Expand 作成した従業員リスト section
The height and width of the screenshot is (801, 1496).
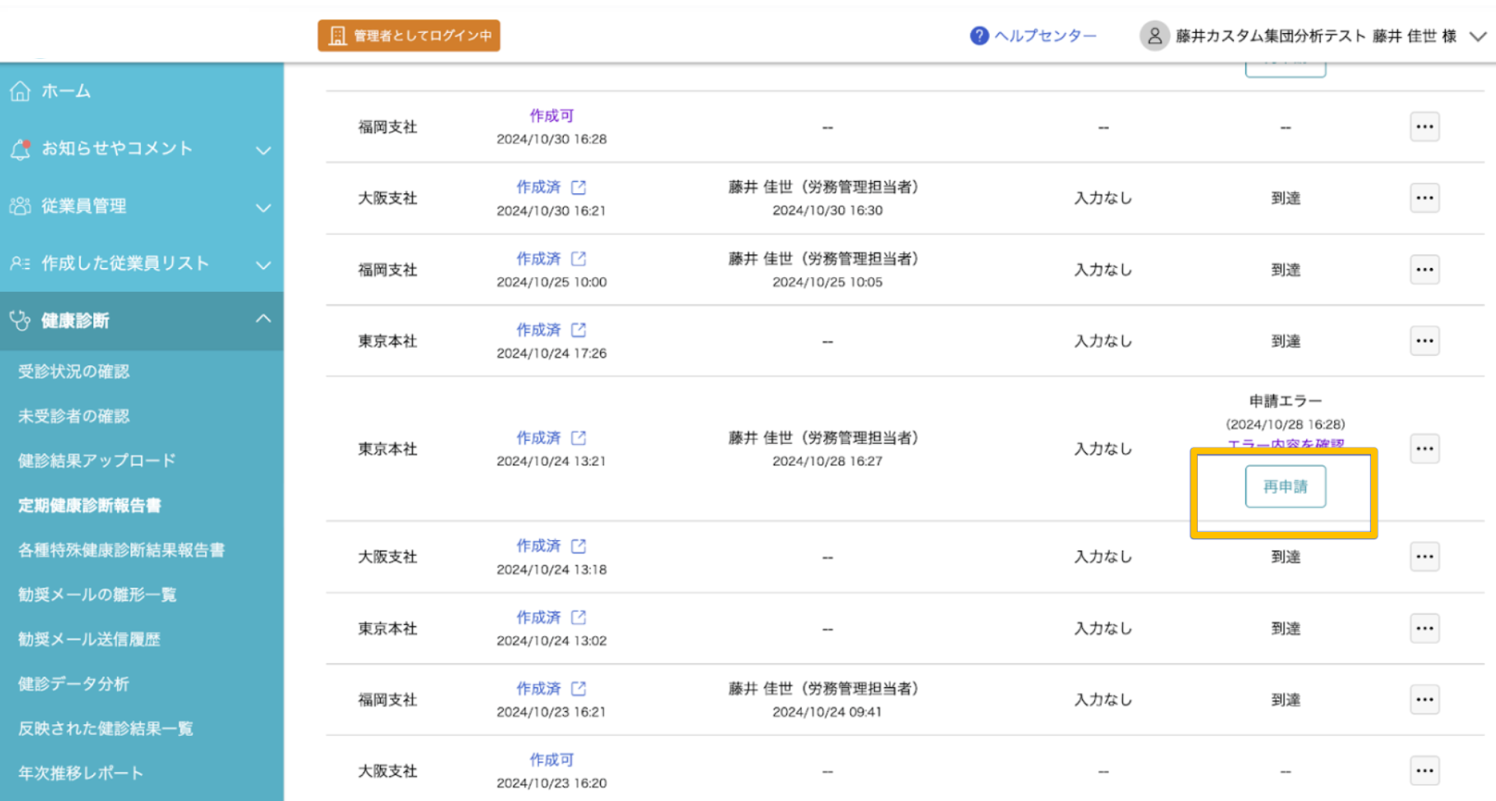[x=263, y=266]
